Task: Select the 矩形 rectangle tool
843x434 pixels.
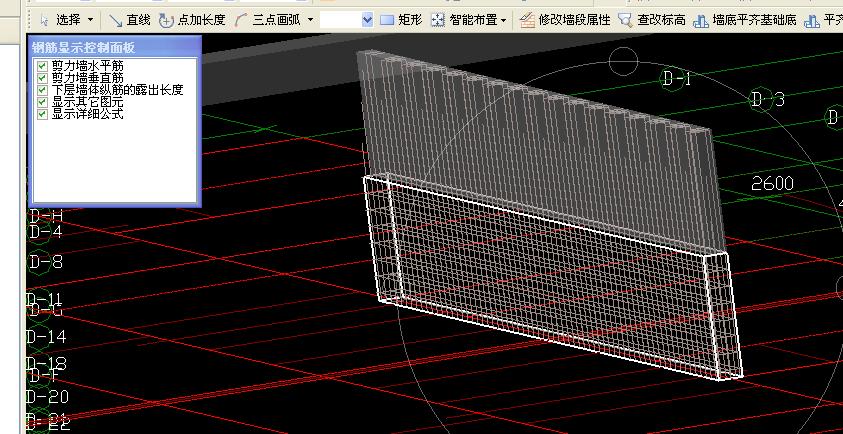Action: [401, 20]
